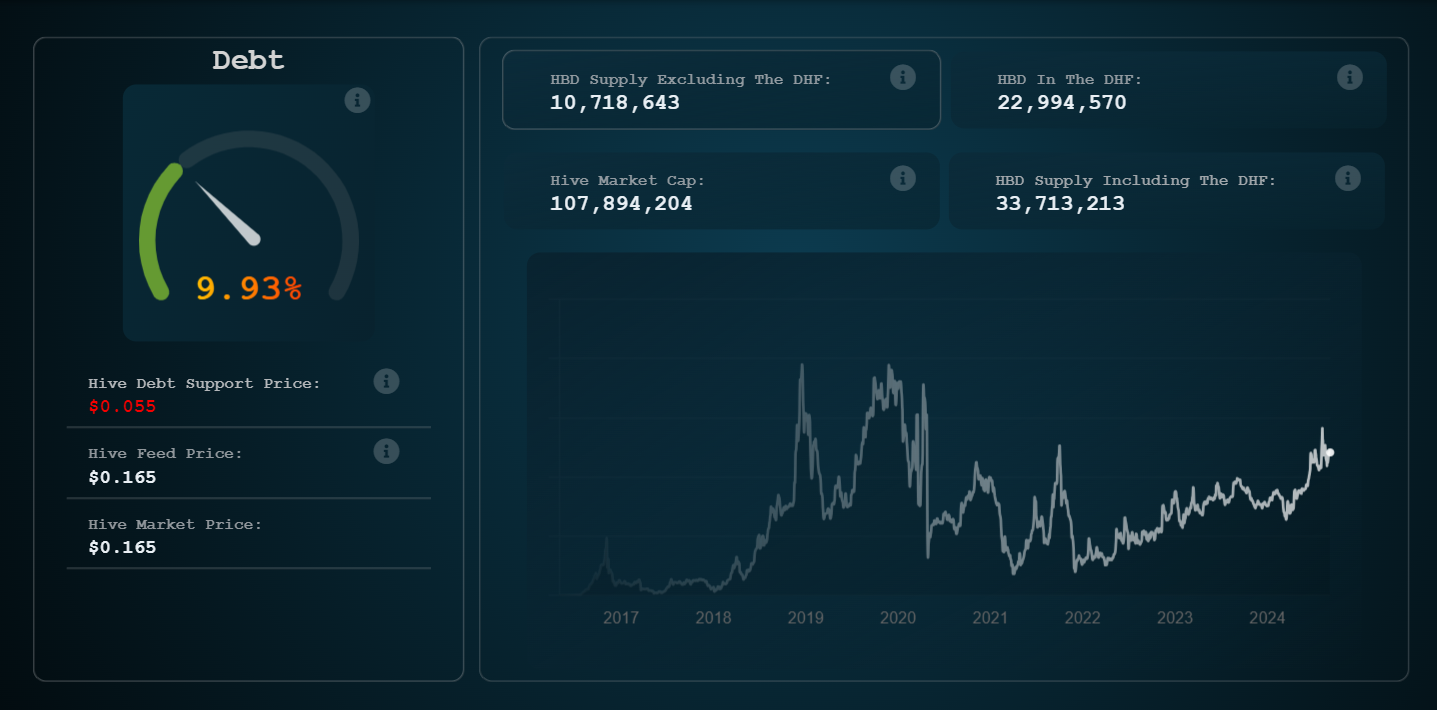Click the Hive Market Cap info icon
This screenshot has height=710, width=1437.
903,178
